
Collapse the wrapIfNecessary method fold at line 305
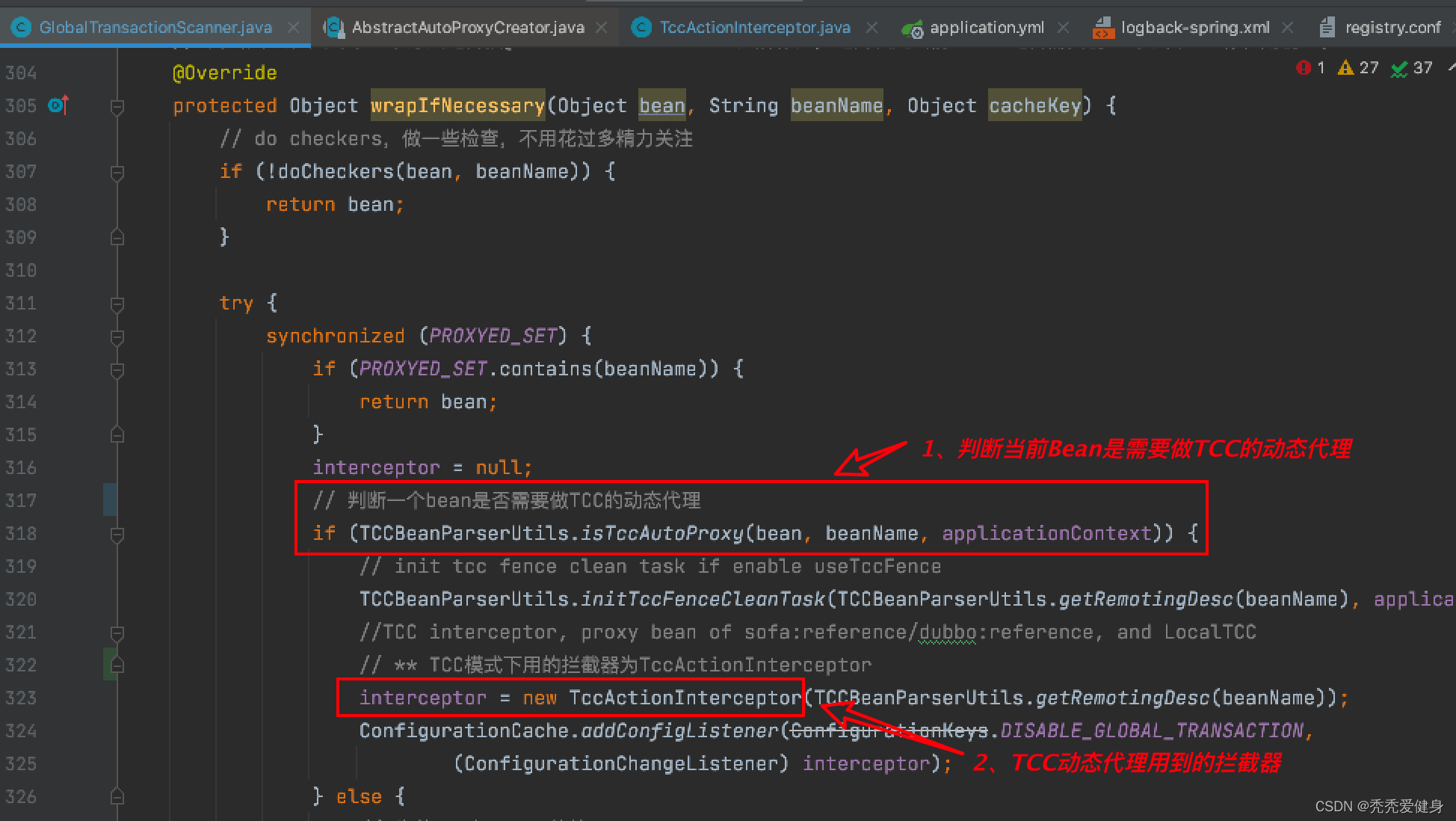tap(117, 107)
